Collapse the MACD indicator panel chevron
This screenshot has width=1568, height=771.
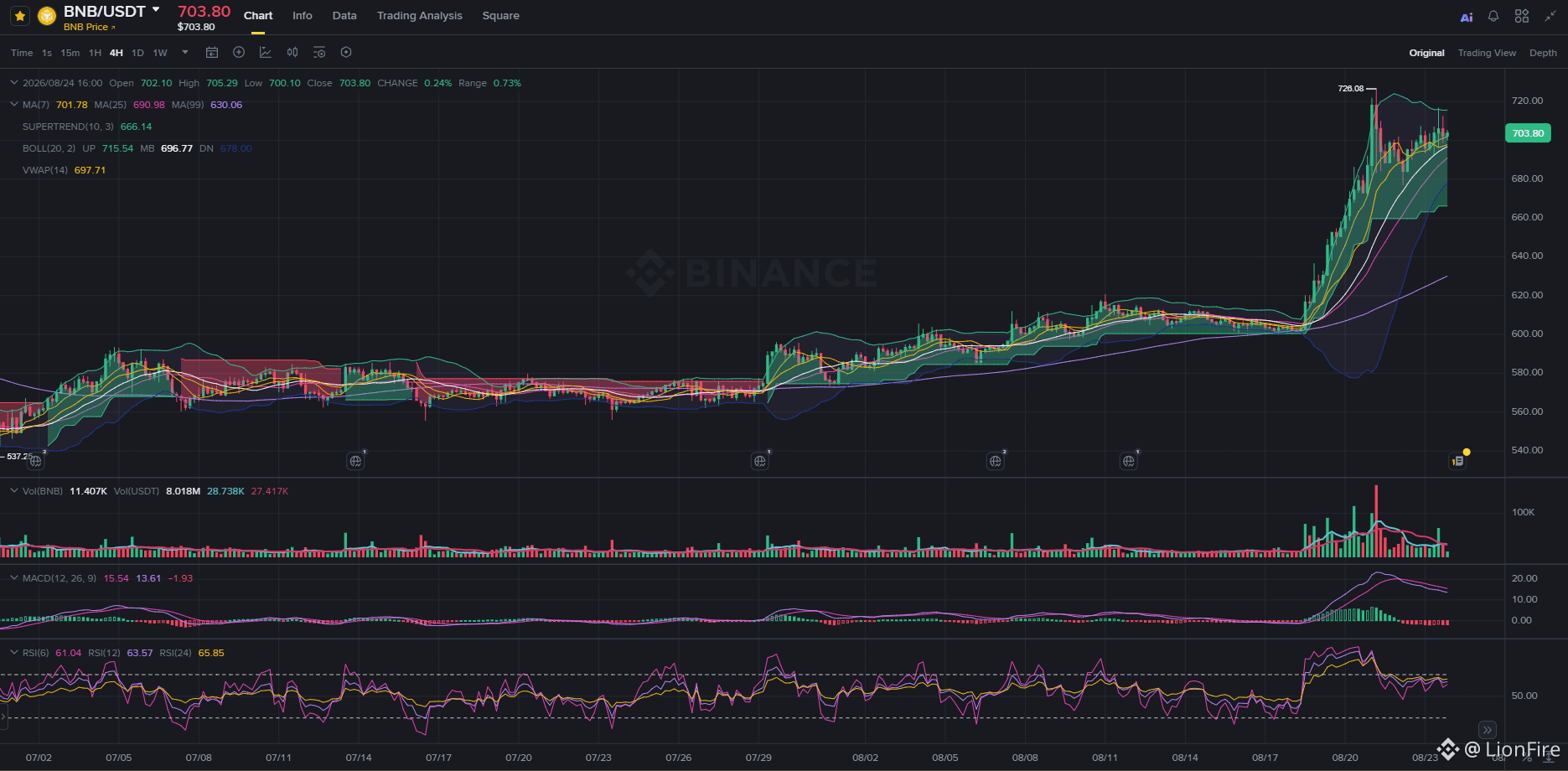coord(14,578)
